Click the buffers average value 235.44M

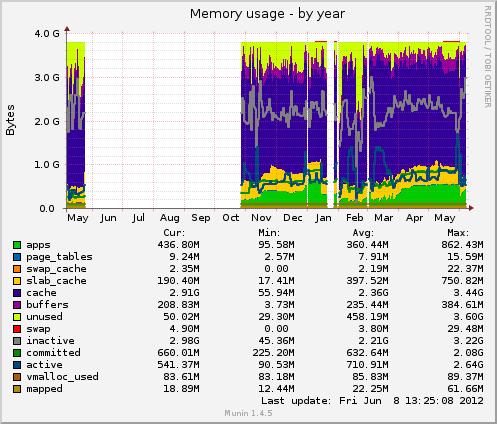tap(367, 305)
